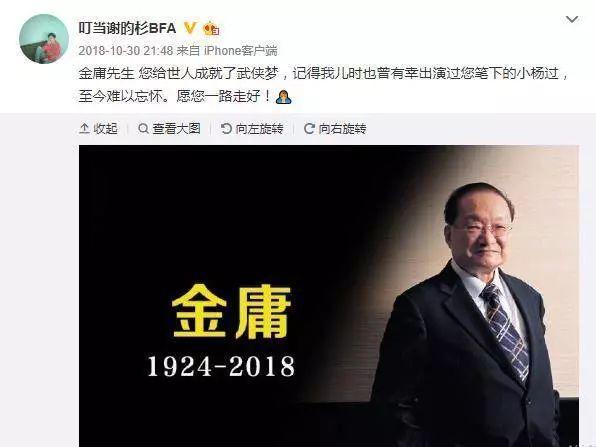Click the yellow 金庸 title in image
The width and height of the screenshot is (596, 447).
pos(231,311)
